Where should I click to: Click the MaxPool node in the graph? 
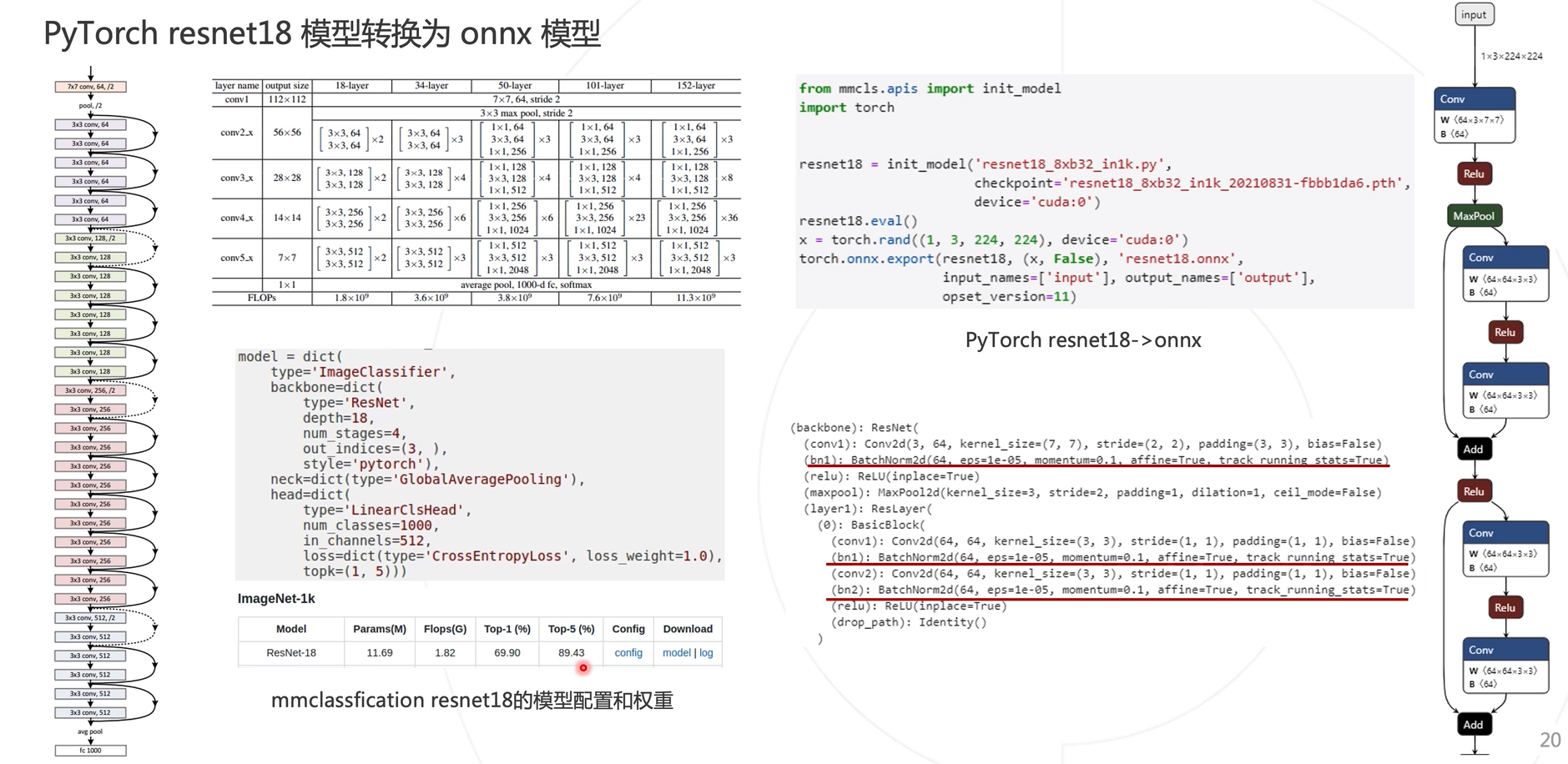[x=1474, y=216]
